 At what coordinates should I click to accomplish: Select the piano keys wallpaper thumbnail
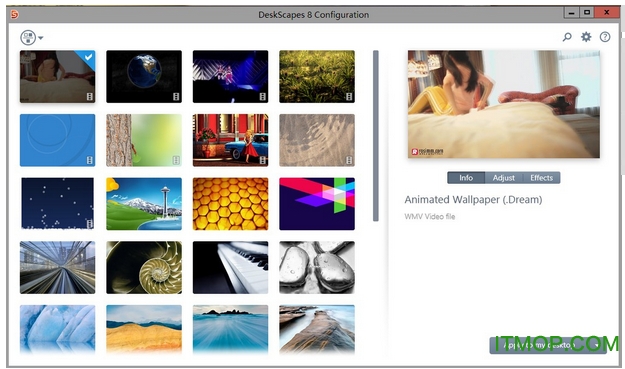(230, 267)
